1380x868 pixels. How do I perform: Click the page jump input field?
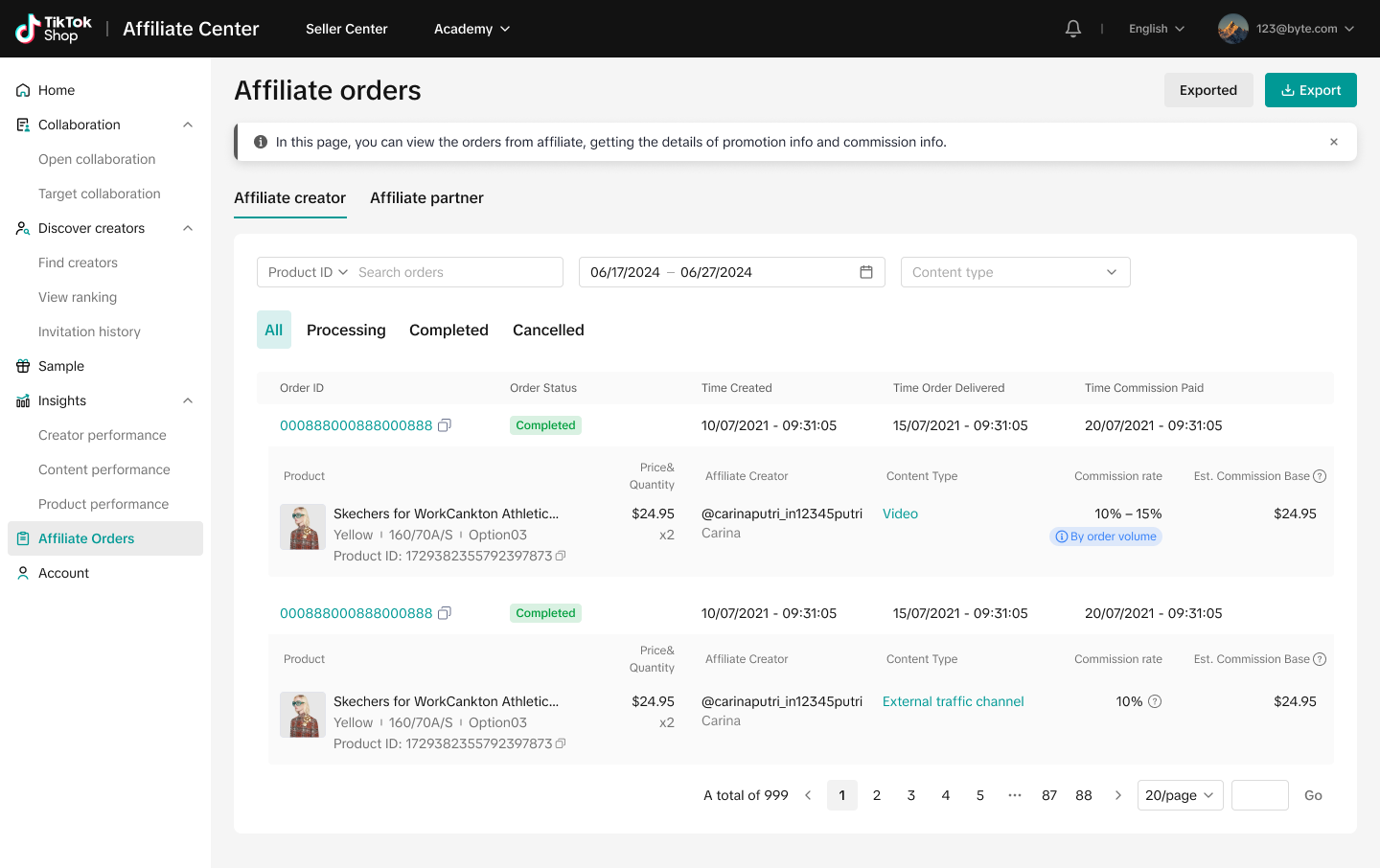point(1259,795)
